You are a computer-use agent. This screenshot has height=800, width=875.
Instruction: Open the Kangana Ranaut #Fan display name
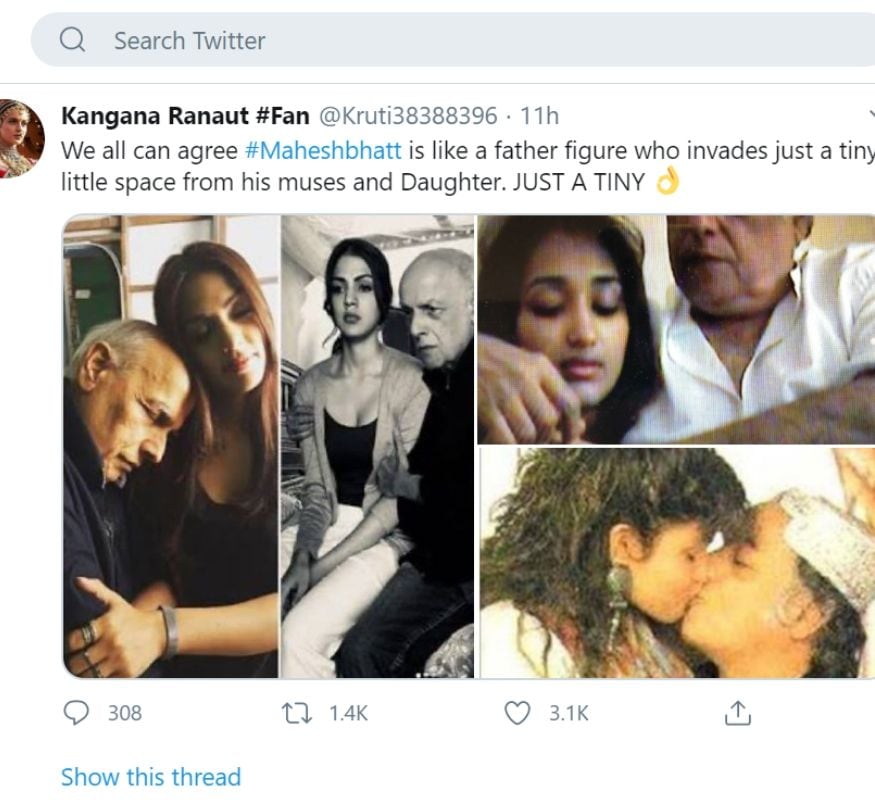[x=185, y=116]
